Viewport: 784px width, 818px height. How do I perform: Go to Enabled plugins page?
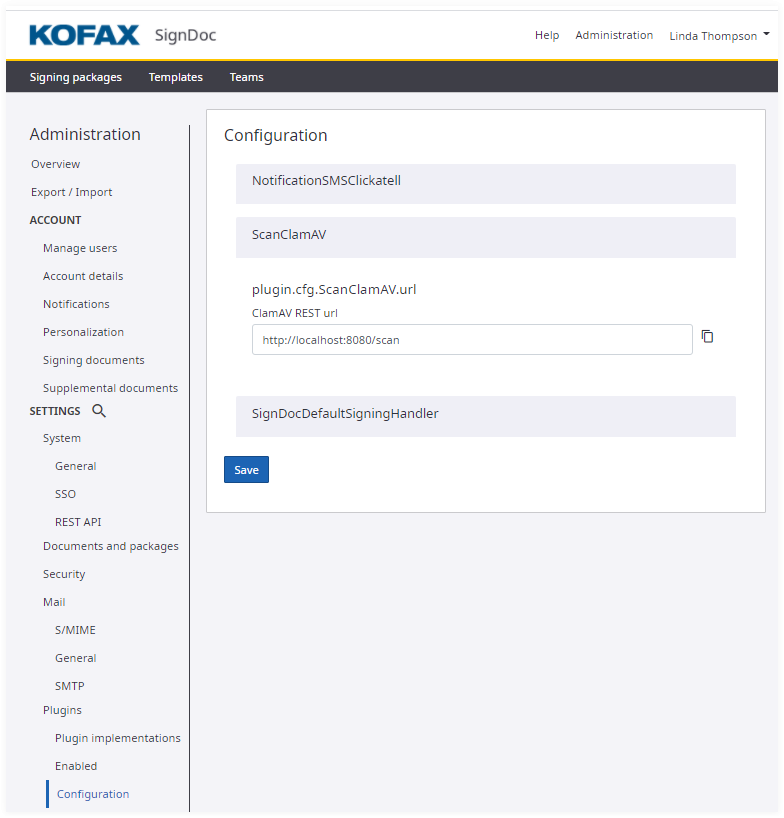coord(76,766)
